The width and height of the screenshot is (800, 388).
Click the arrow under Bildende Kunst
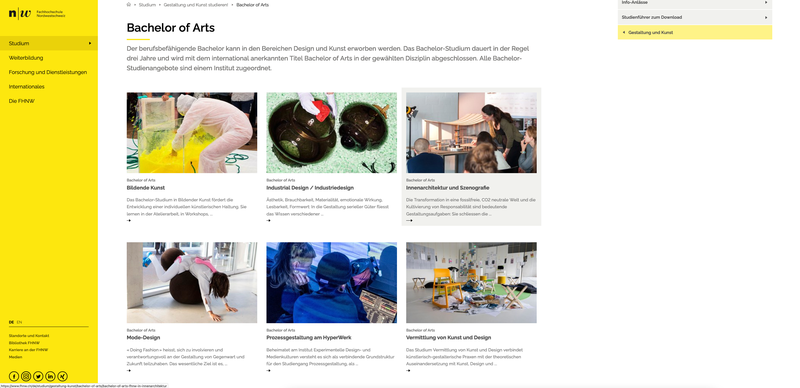(129, 221)
